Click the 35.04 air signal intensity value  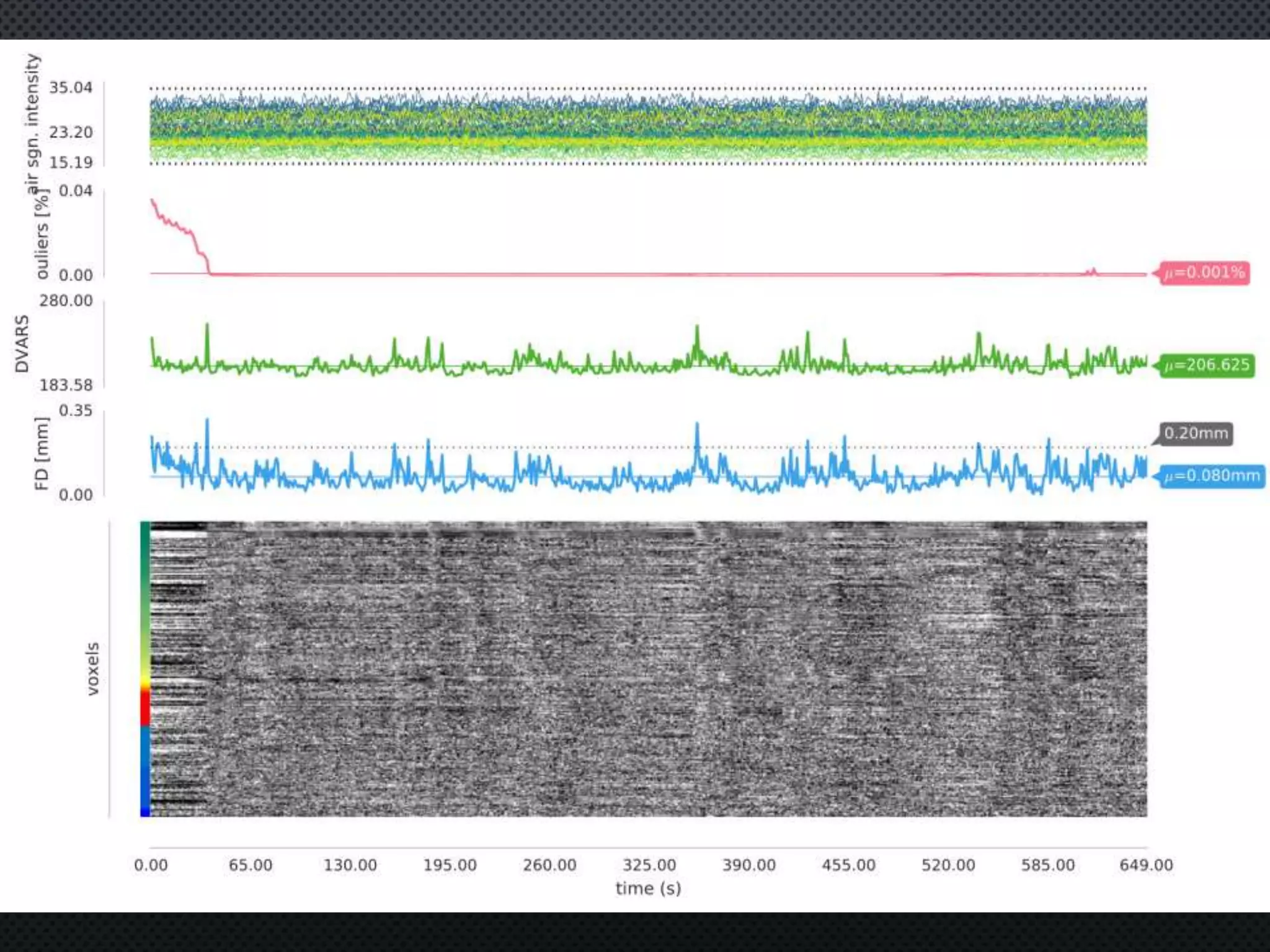tap(71, 87)
